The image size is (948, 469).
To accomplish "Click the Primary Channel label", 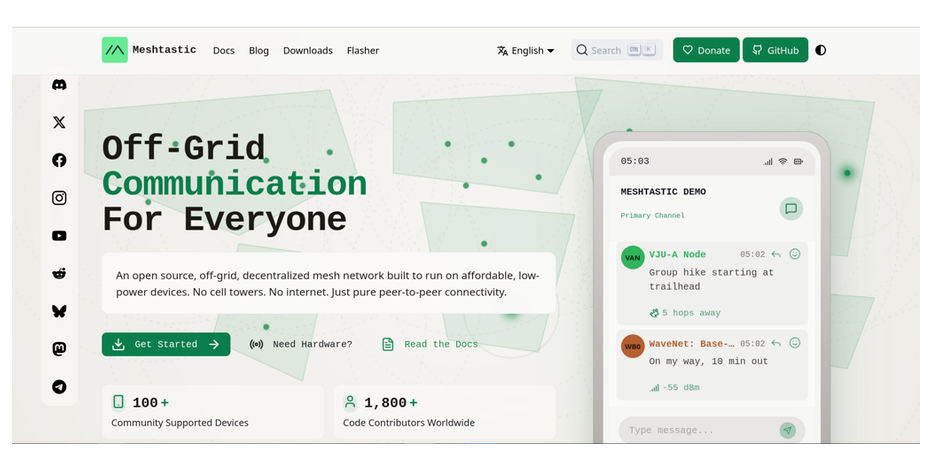I will tap(652, 215).
